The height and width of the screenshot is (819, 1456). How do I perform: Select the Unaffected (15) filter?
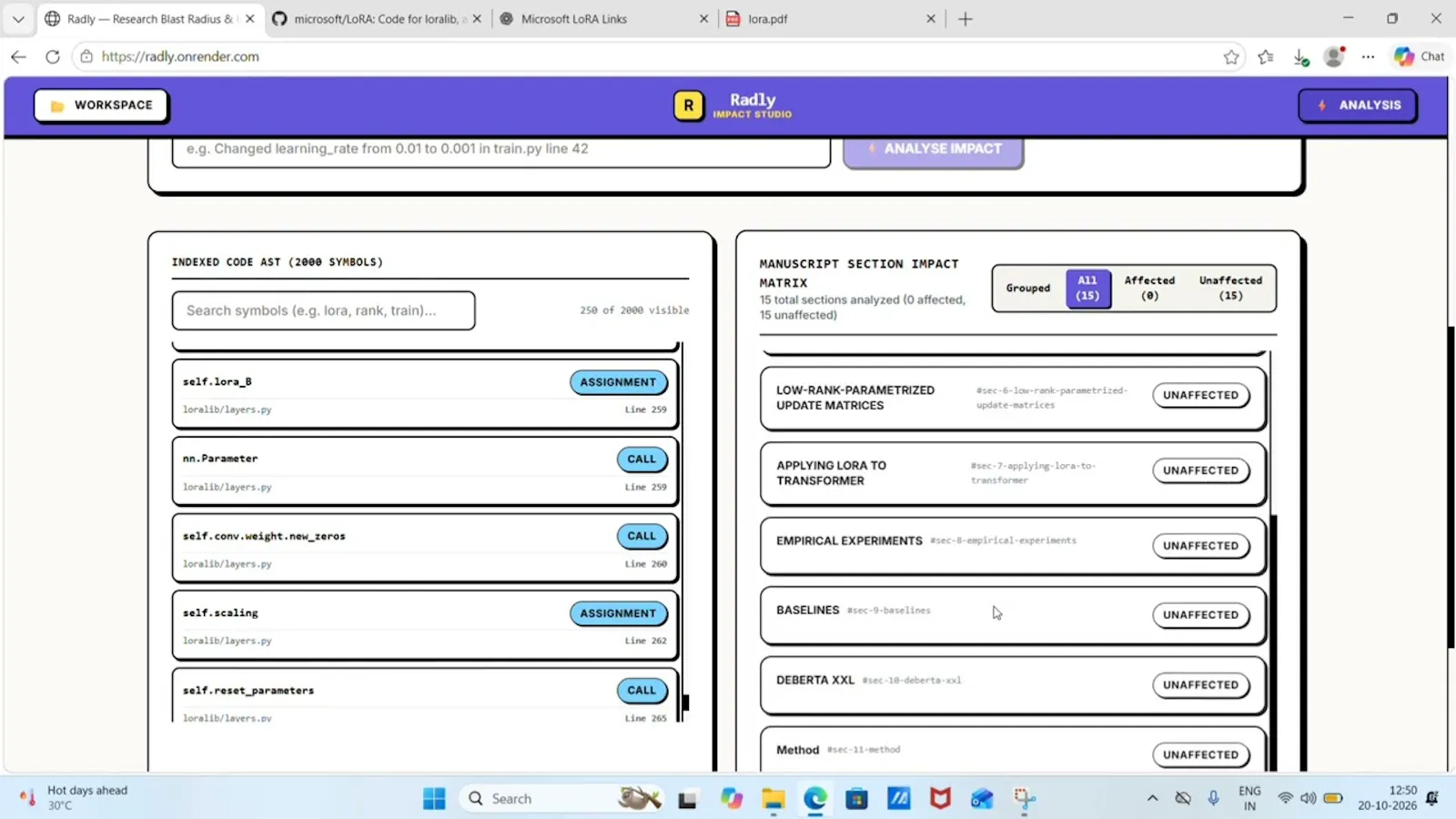[1230, 288]
